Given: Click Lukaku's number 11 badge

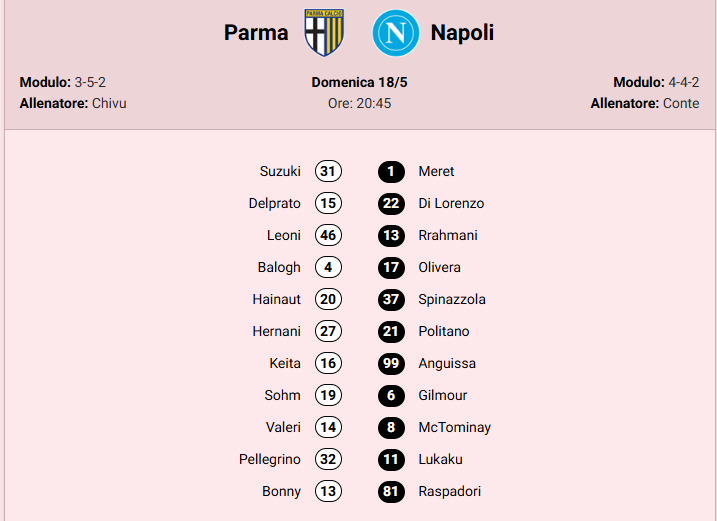Looking at the screenshot, I should pos(391,459).
